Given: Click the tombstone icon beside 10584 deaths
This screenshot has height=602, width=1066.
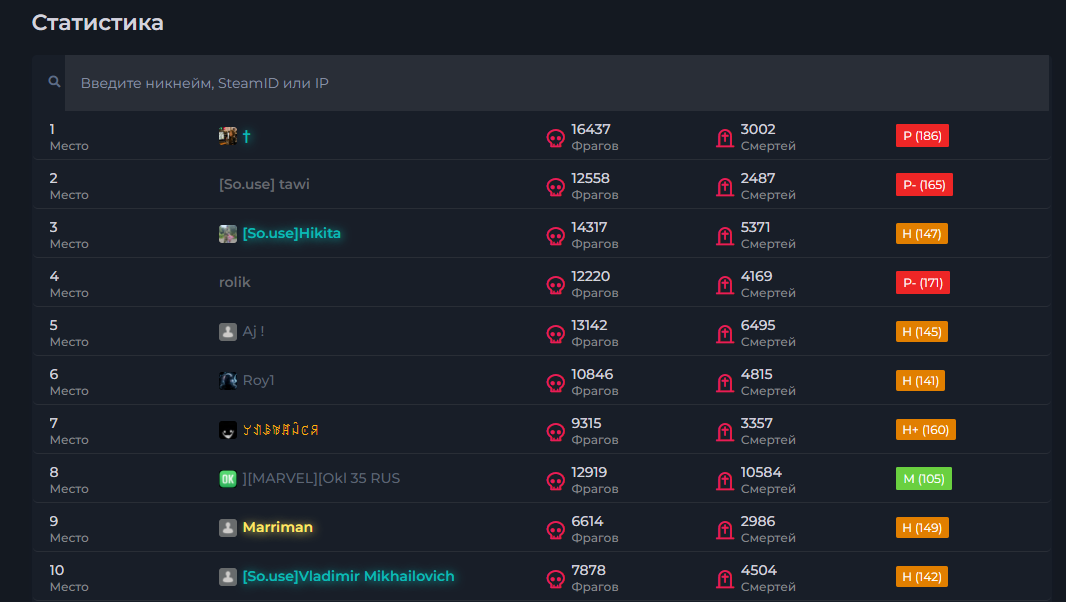Looking at the screenshot, I should [725, 481].
